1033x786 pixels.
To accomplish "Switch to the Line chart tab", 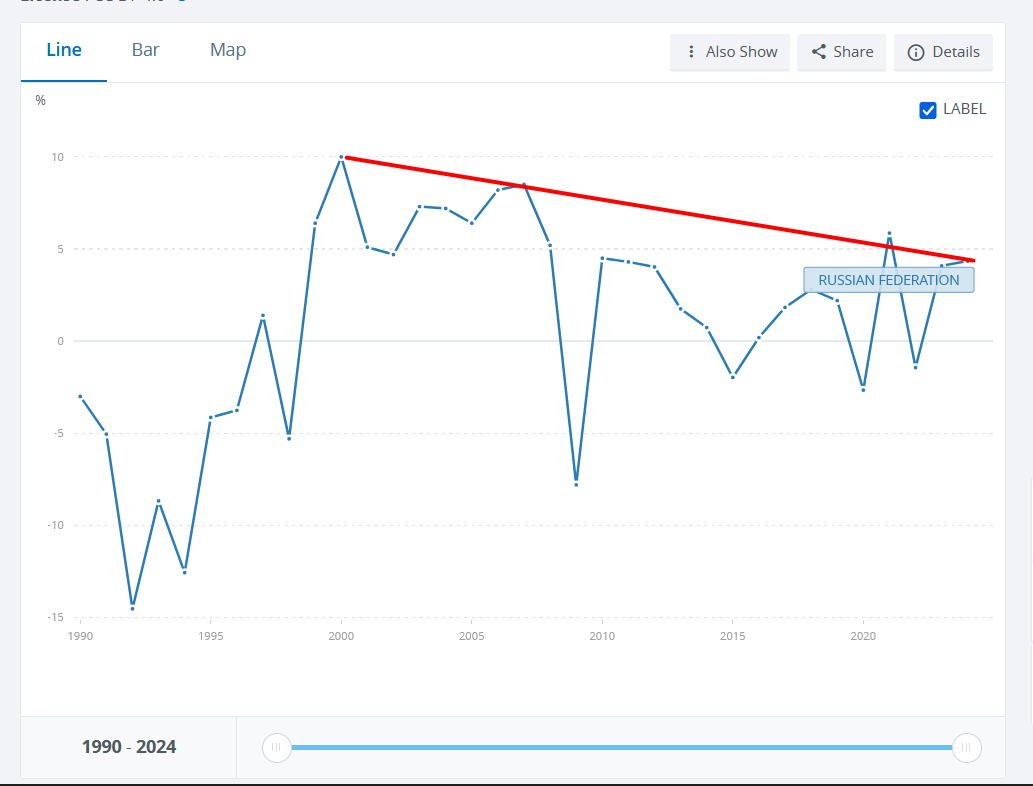I will tap(64, 50).
